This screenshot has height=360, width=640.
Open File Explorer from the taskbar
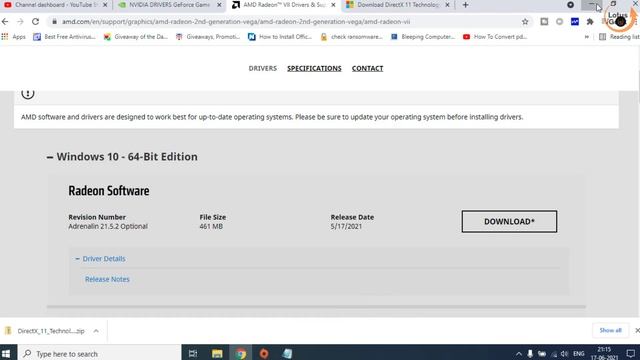(x=217, y=353)
